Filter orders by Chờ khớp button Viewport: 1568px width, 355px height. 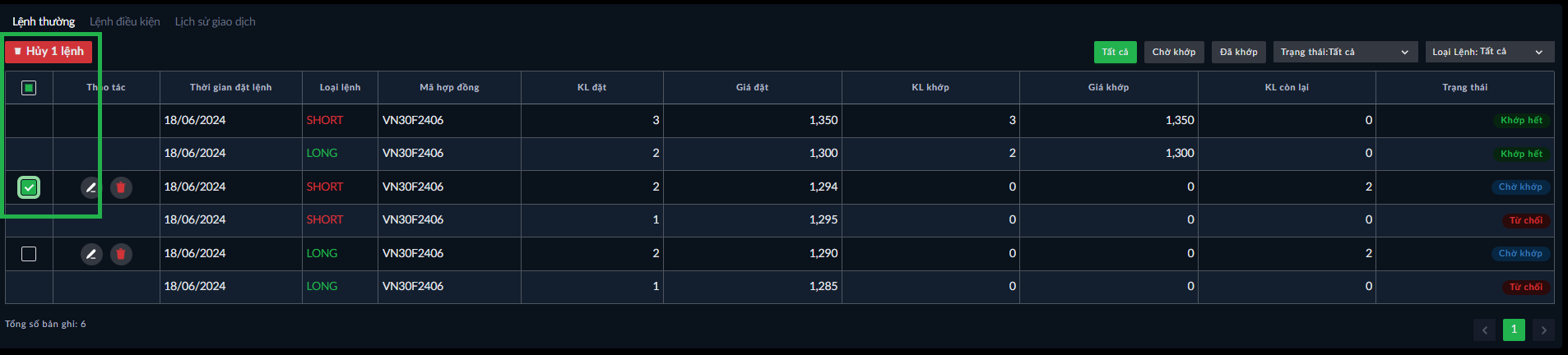pos(1173,52)
